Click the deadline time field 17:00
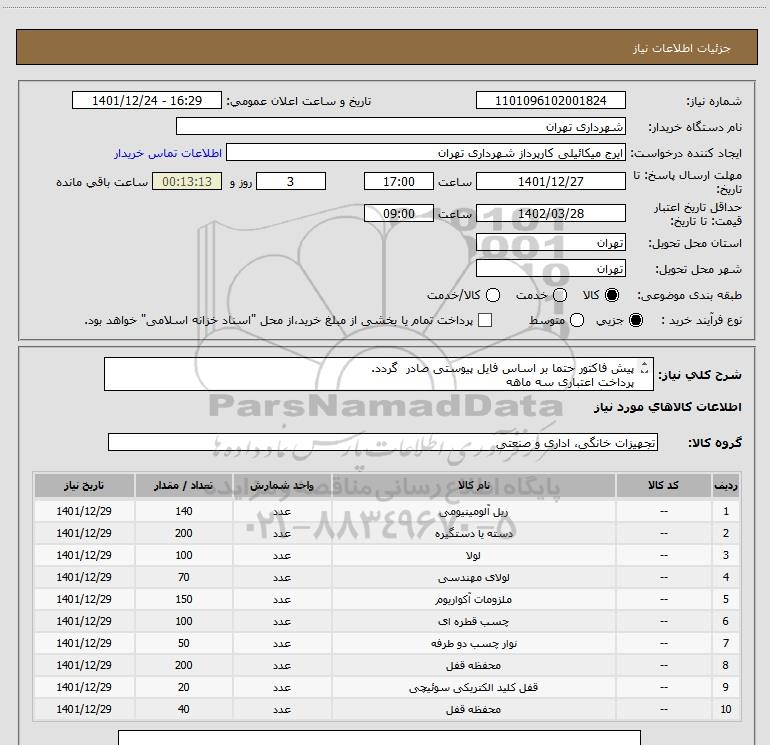The width and height of the screenshot is (770, 745). (399, 182)
